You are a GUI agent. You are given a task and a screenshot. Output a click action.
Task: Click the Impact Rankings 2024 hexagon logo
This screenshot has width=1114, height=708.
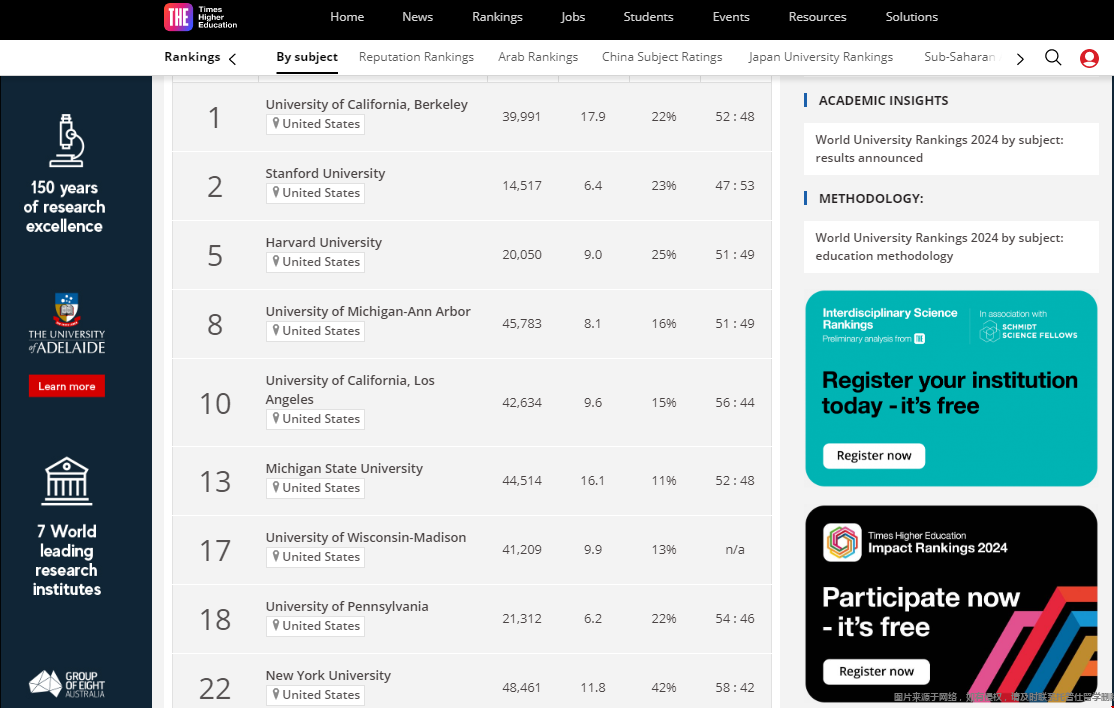coord(843,542)
